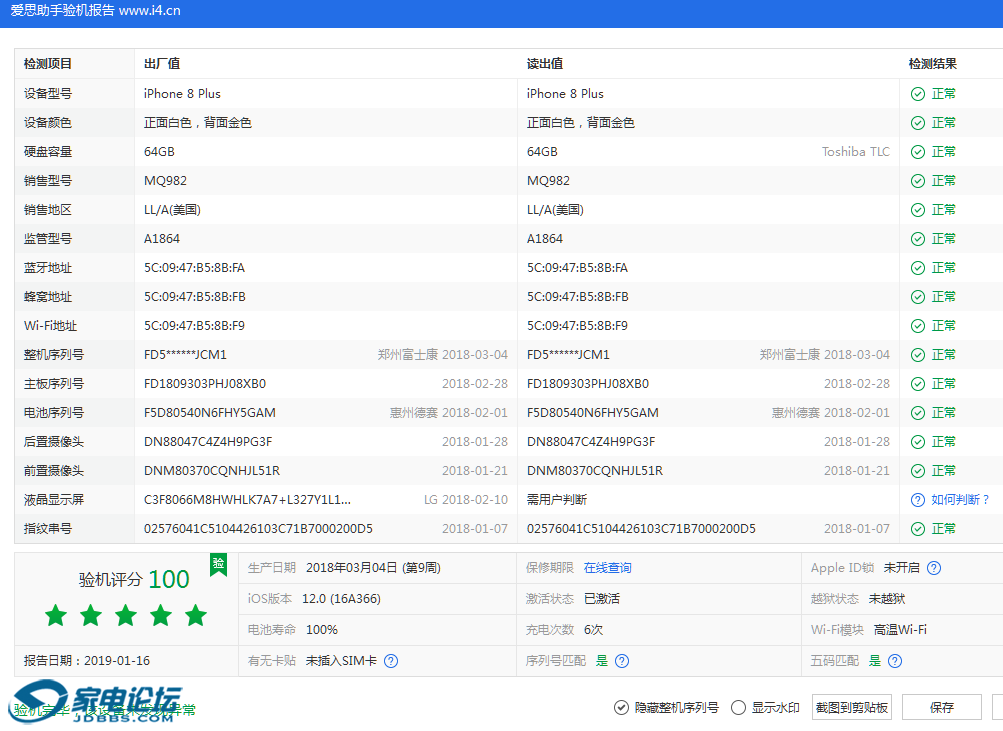
Task: Click the status check icon for 后置摄像头 row
Action: 918,442
